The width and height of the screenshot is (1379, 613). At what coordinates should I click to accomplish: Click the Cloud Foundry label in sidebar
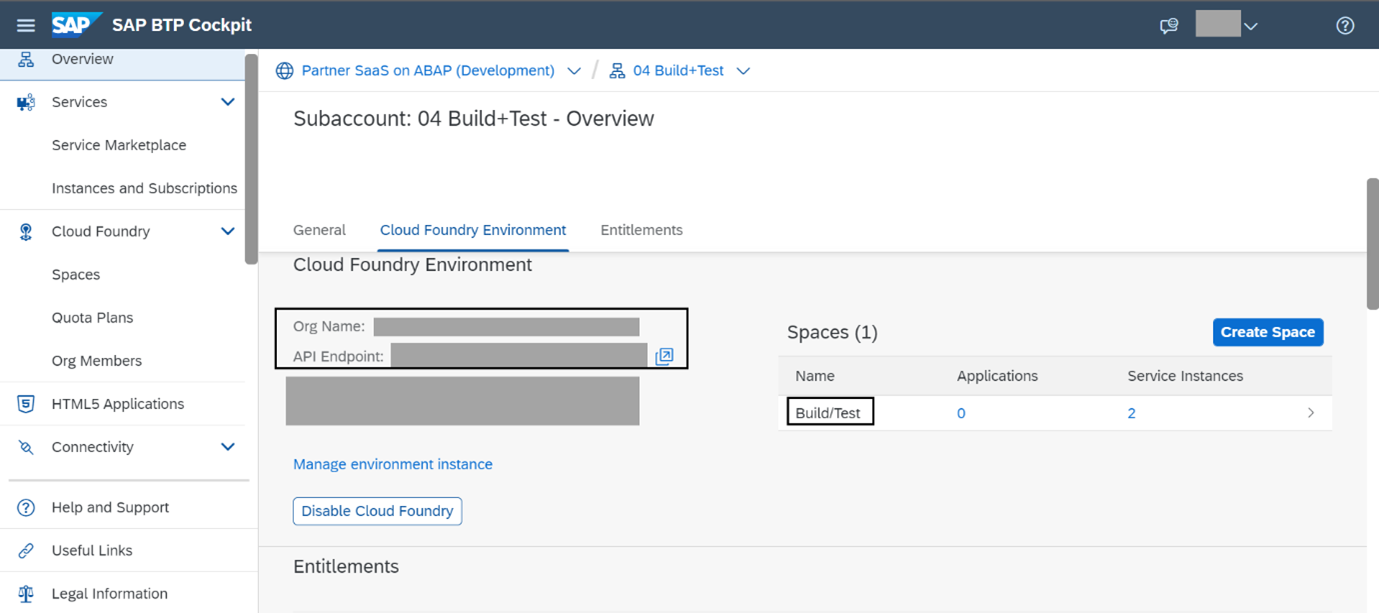101,231
